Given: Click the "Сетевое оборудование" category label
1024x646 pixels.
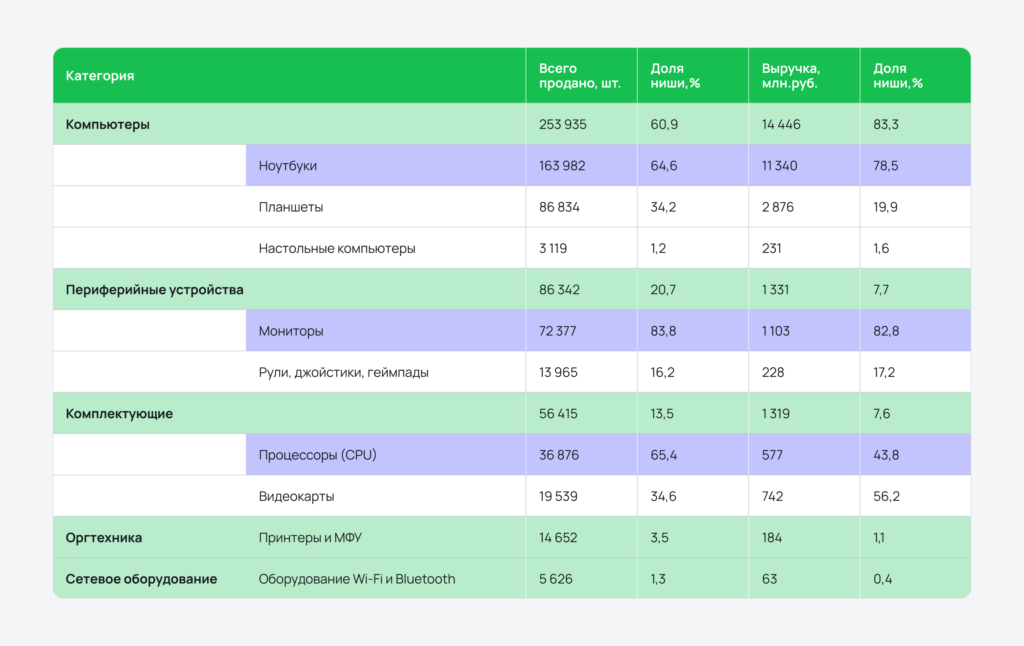Looking at the screenshot, I should [x=141, y=579].
